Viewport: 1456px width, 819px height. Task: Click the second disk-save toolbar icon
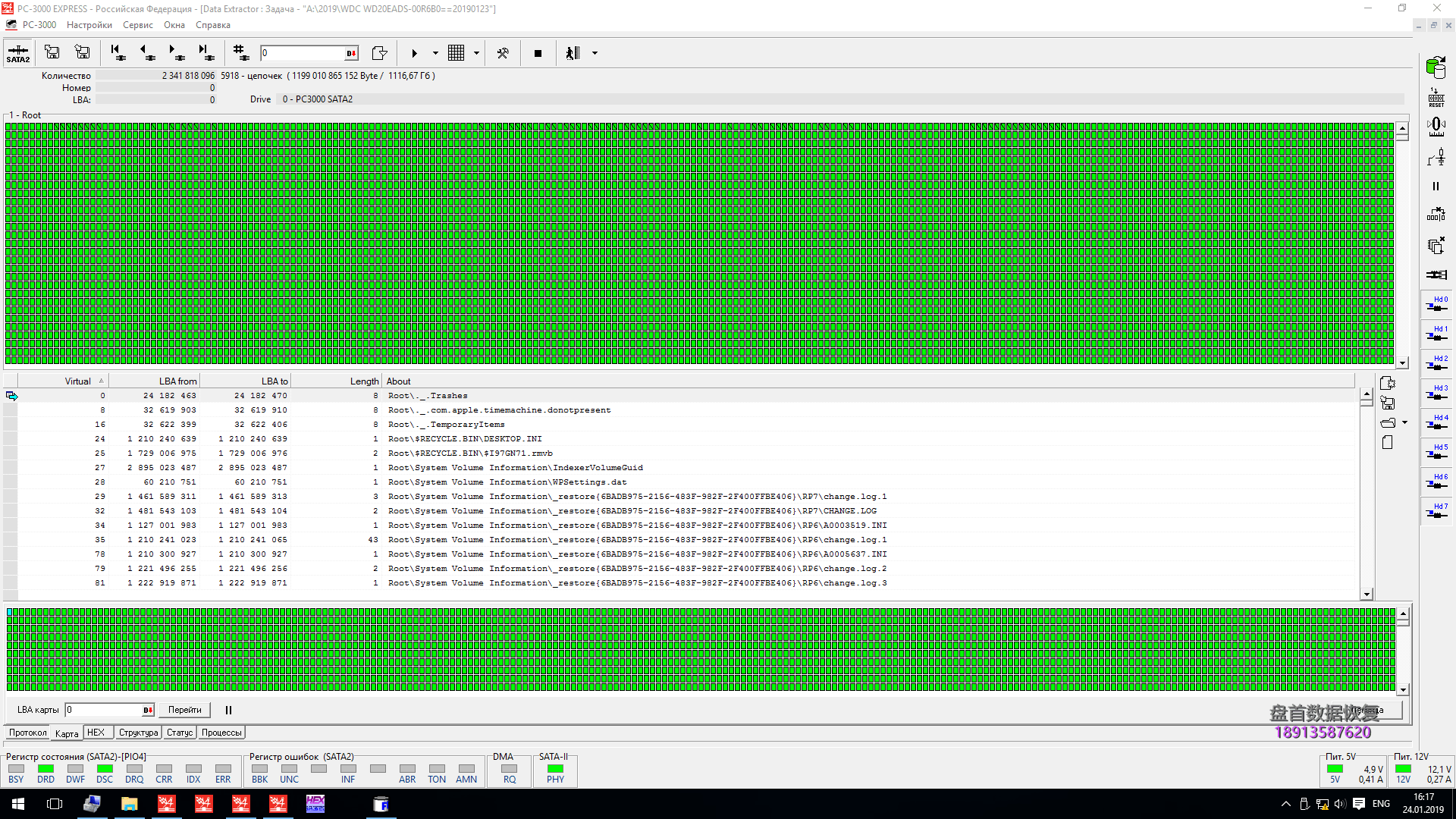pos(82,52)
